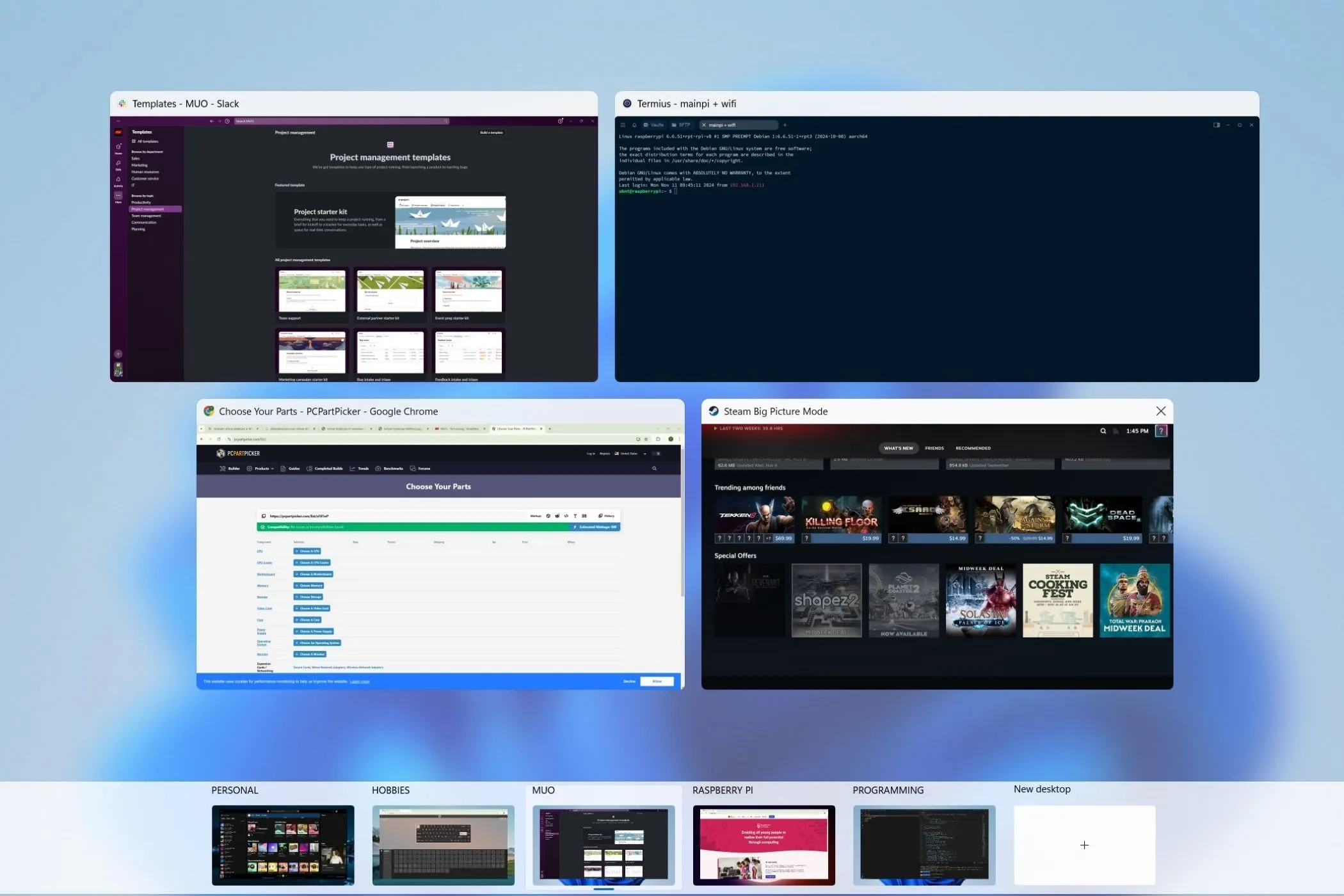Expand Browse by department in Slack
Image resolution: width=1344 pixels, height=896 pixels.
coord(147,152)
